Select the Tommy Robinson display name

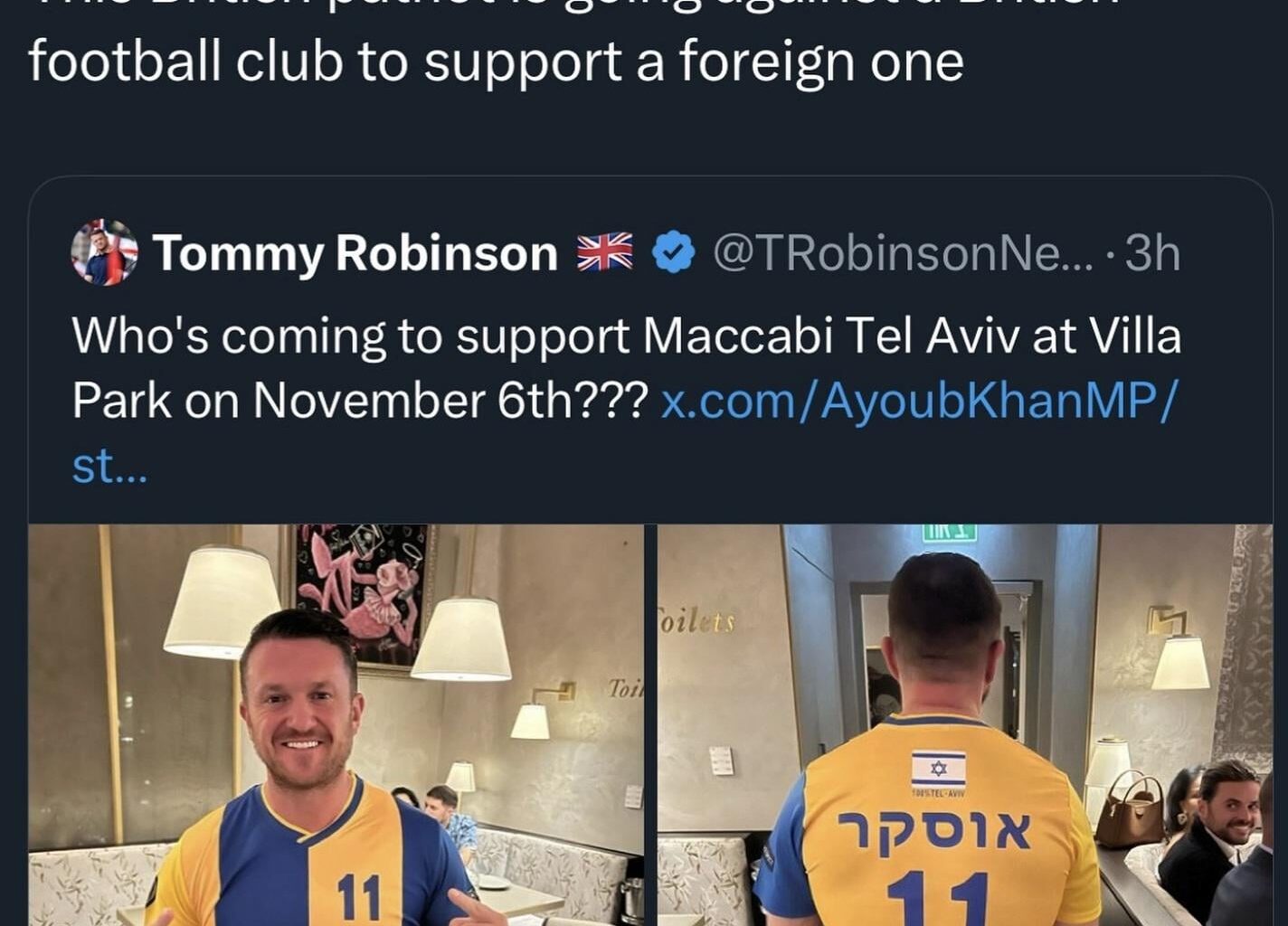(x=355, y=253)
